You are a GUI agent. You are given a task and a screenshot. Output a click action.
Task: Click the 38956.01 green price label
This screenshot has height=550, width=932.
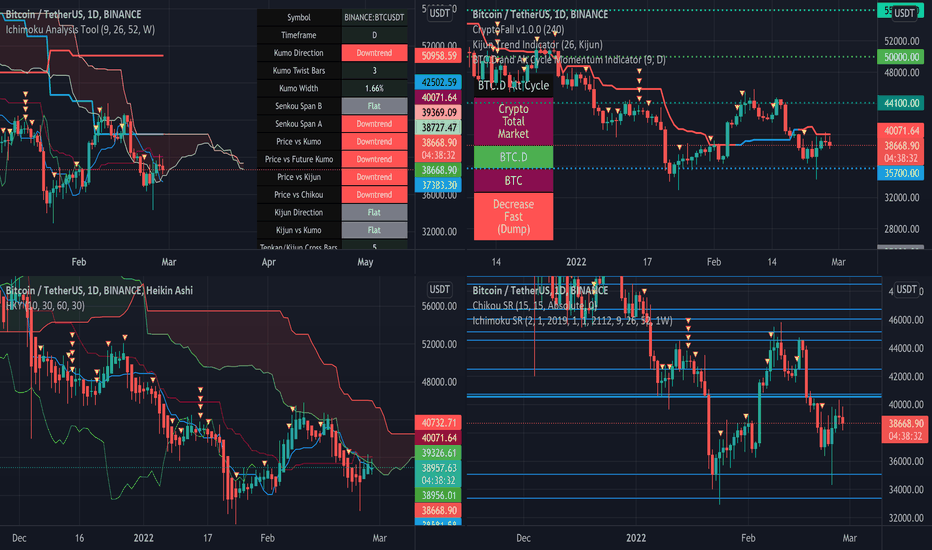click(x=438, y=495)
